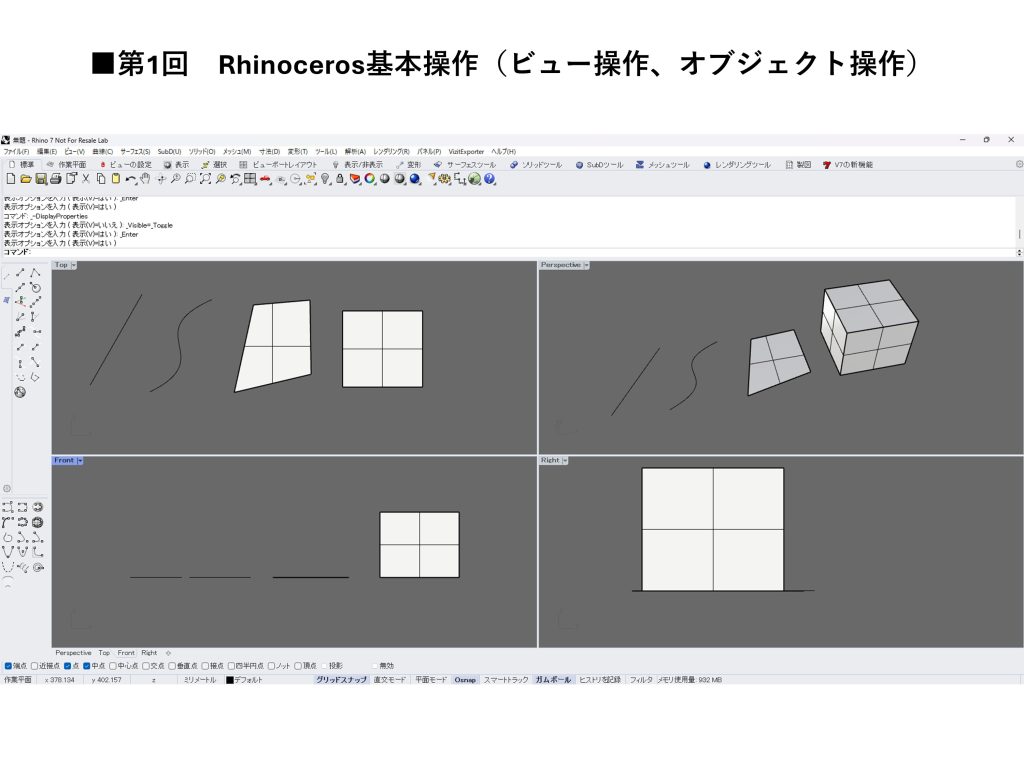
Task: Click the black デフォルト layer color swatch
Action: tap(229, 680)
